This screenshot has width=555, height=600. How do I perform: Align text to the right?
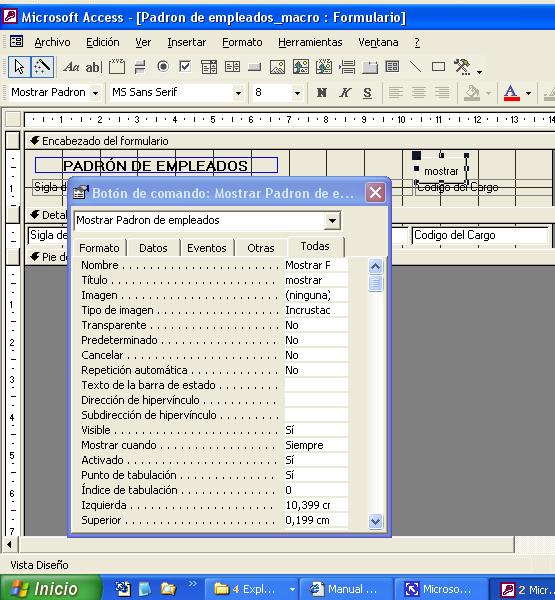pyautogui.click(x=442, y=92)
